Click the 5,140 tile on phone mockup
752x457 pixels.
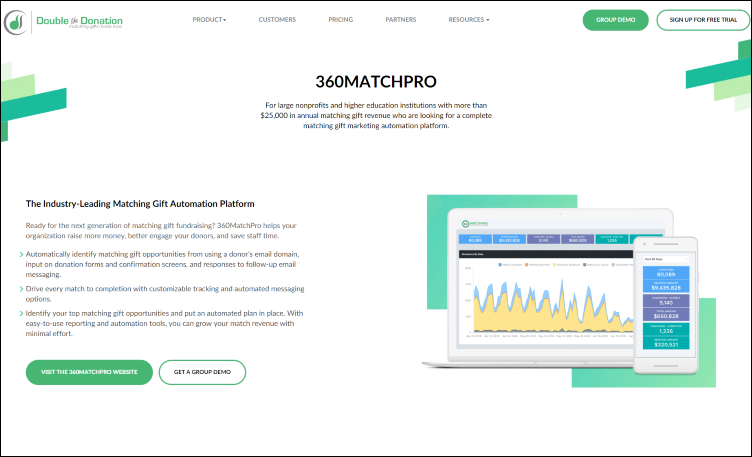pyautogui.click(x=666, y=301)
